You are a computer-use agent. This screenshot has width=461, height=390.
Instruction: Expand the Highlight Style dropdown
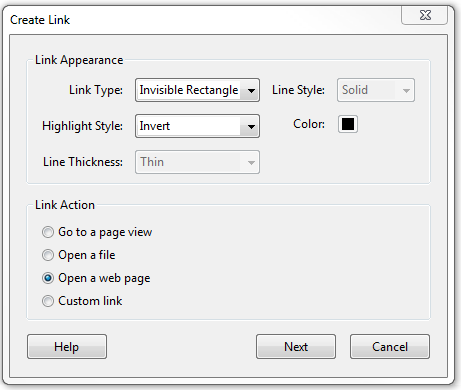click(197, 126)
